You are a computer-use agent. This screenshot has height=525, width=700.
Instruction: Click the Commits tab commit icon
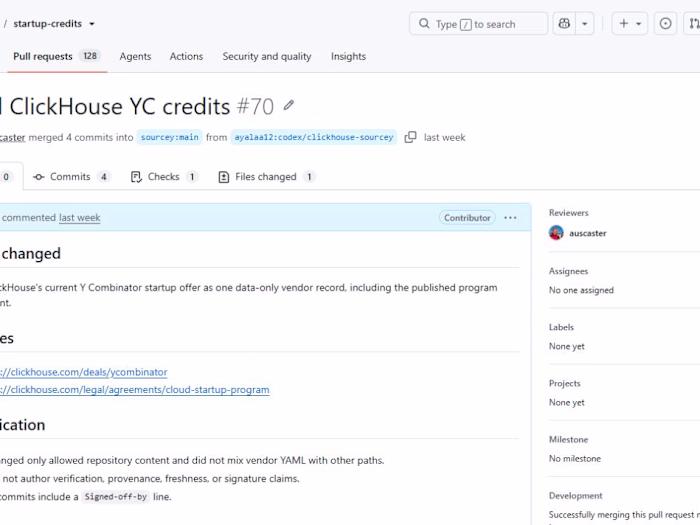tap(38, 177)
